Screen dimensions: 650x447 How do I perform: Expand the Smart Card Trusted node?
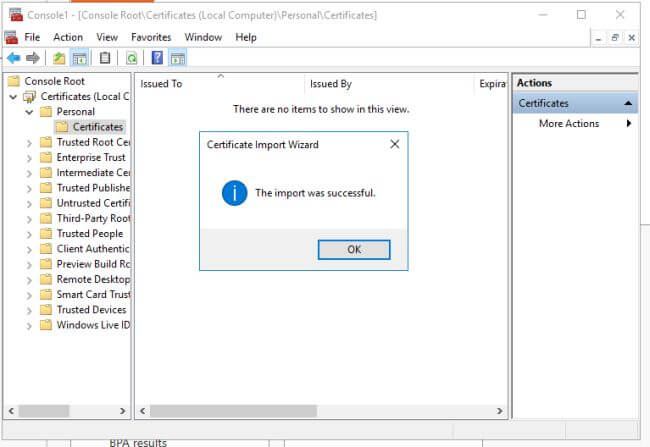[x=29, y=295]
